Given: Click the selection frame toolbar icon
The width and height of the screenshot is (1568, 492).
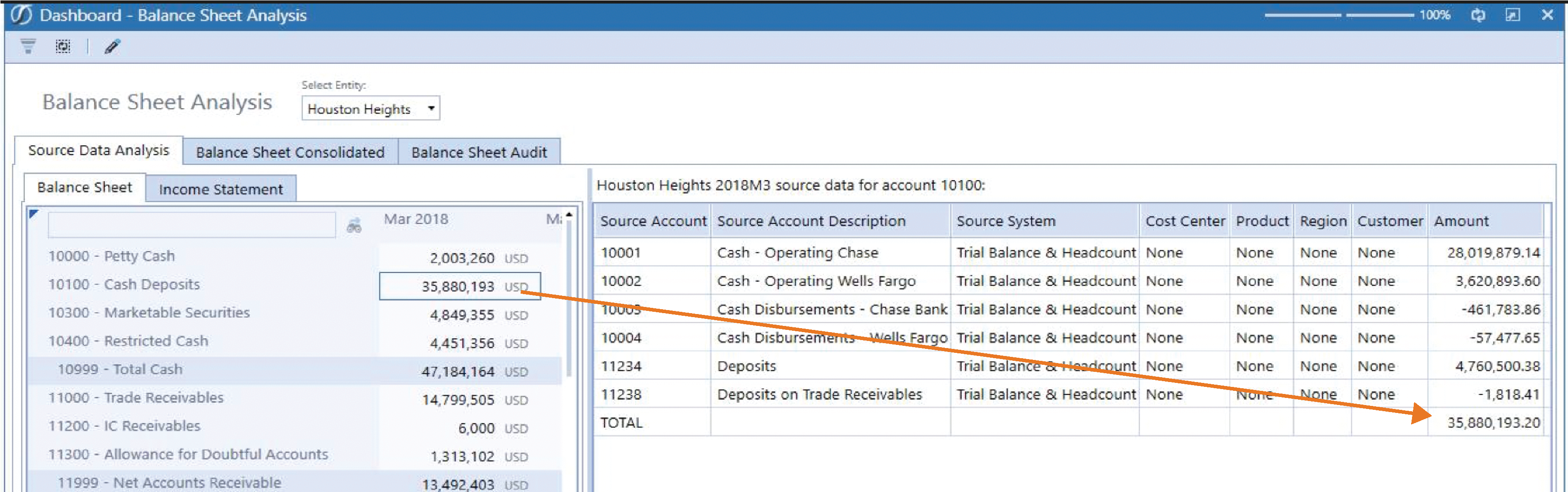Looking at the screenshot, I should coord(63,46).
